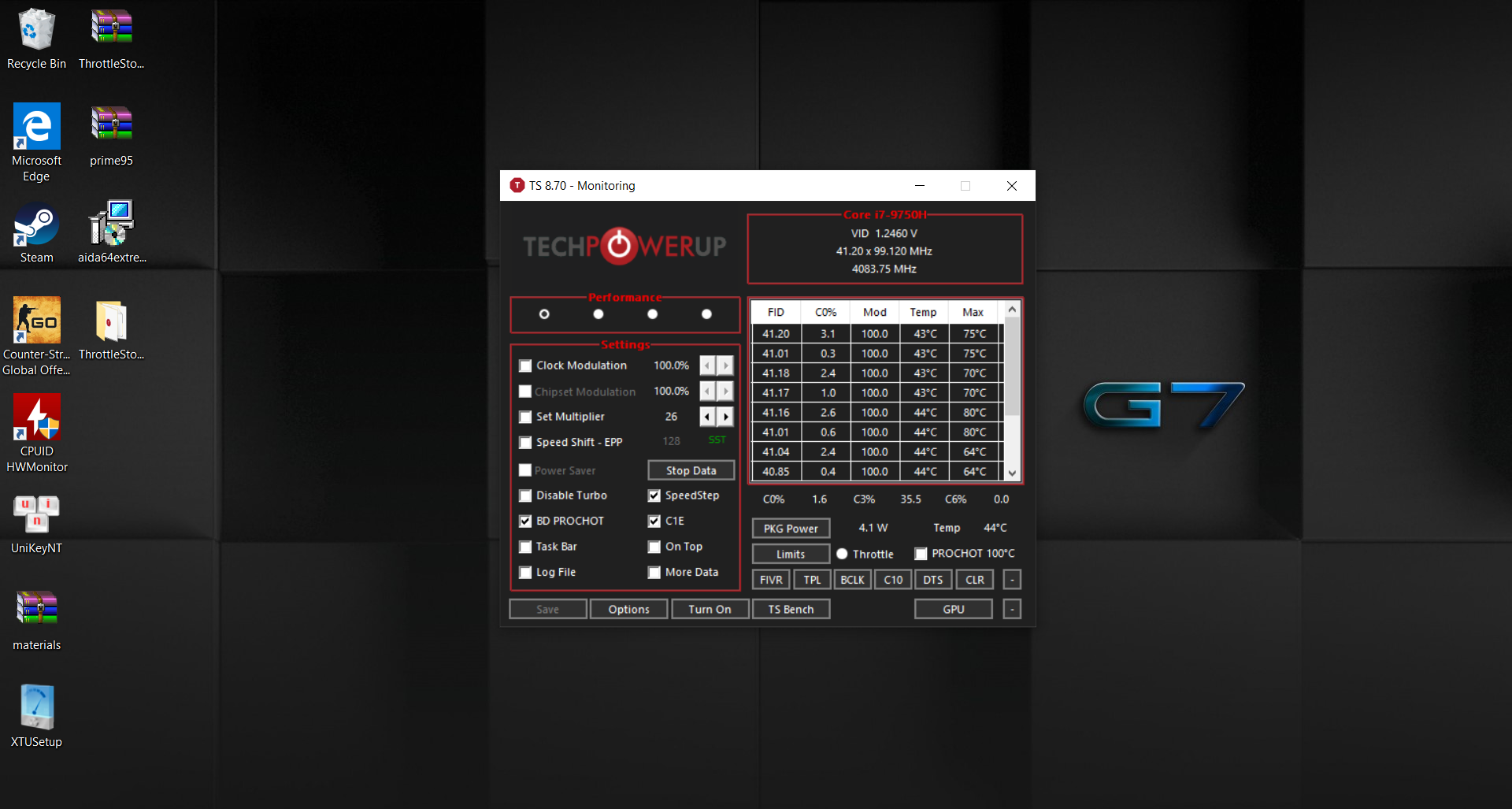Enable the Set Multiplier checkbox
Image resolution: width=1512 pixels, height=809 pixels.
(x=525, y=417)
